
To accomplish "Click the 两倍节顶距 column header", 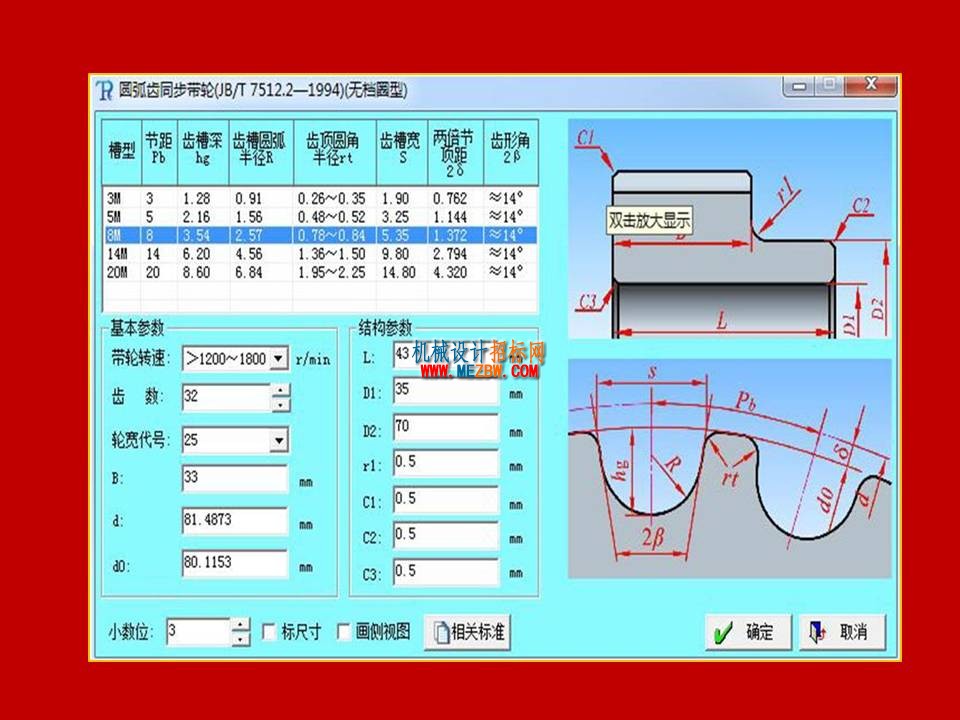I will 456,152.
